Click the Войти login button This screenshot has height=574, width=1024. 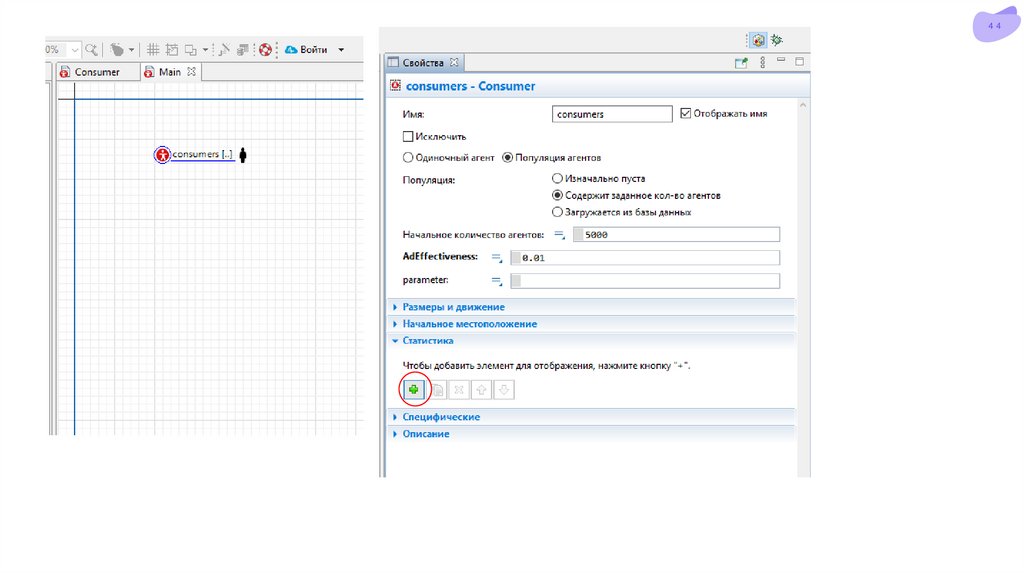[x=313, y=50]
